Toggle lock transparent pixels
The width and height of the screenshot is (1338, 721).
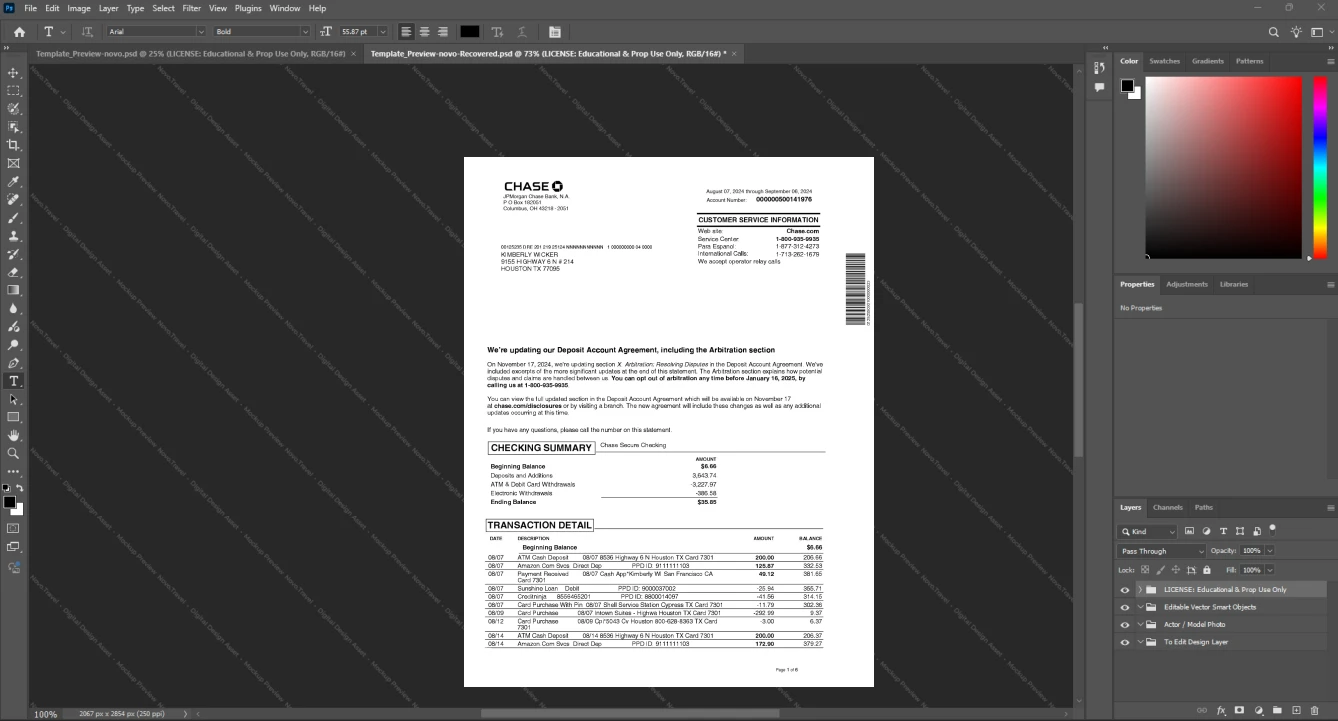[1147, 569]
